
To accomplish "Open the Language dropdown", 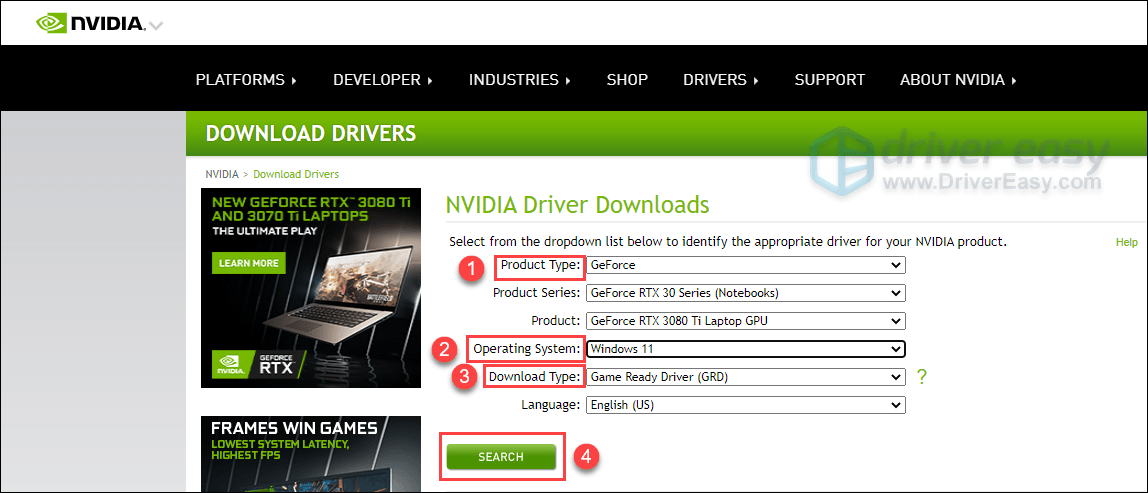I will tap(746, 404).
